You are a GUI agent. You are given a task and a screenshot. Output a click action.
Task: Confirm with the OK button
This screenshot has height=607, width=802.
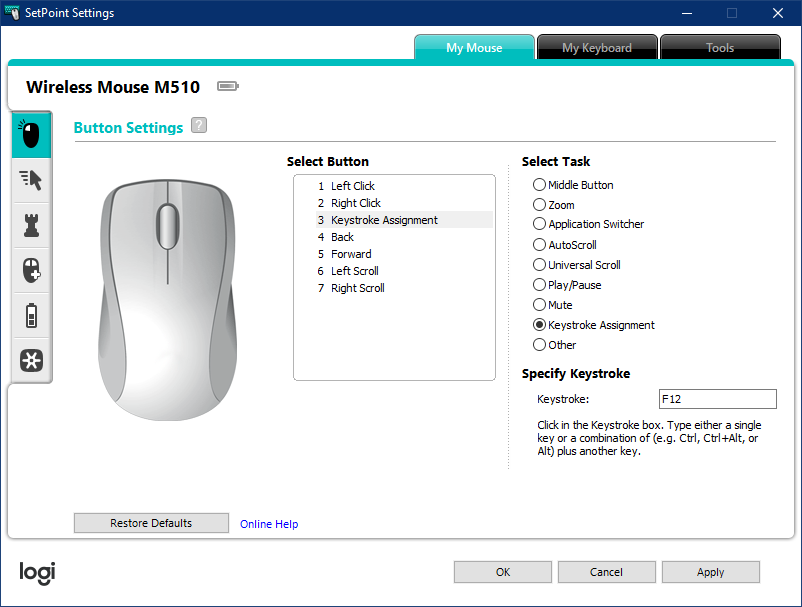click(x=503, y=572)
